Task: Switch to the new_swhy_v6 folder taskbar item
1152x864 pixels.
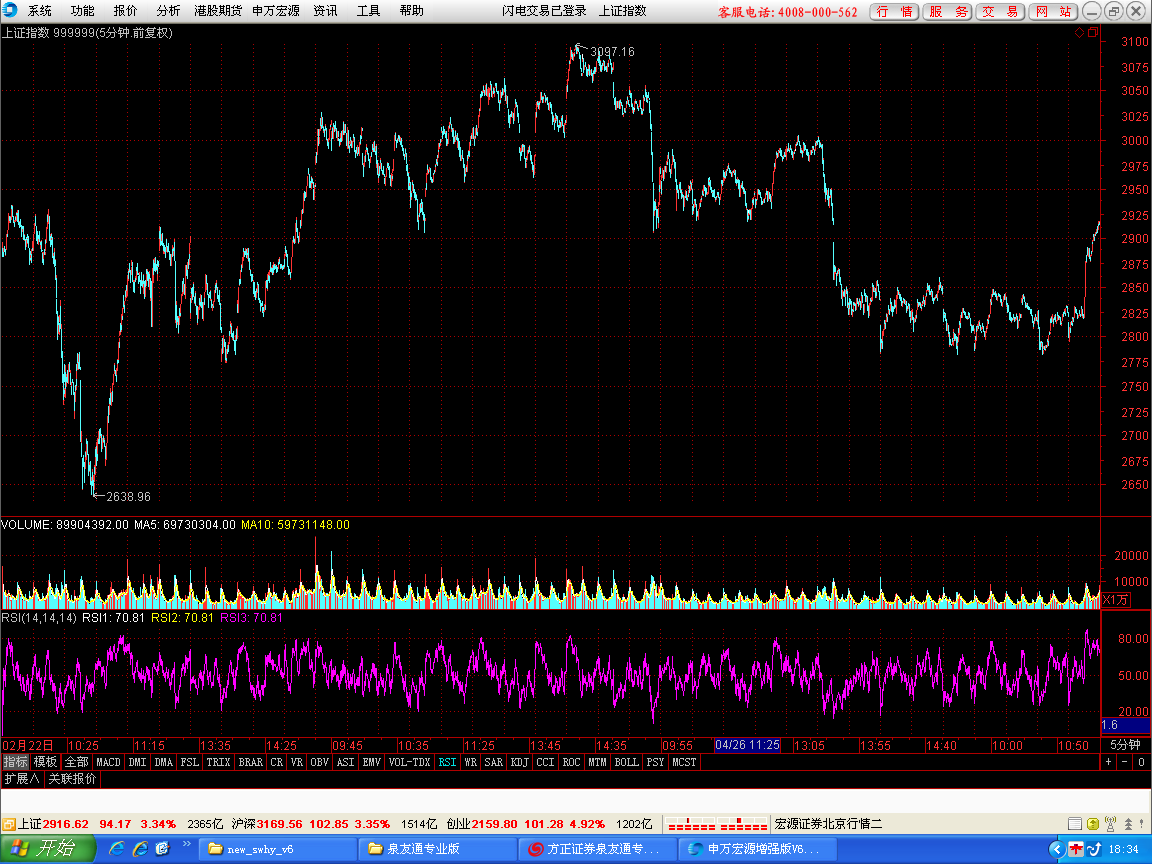Action: [x=277, y=849]
